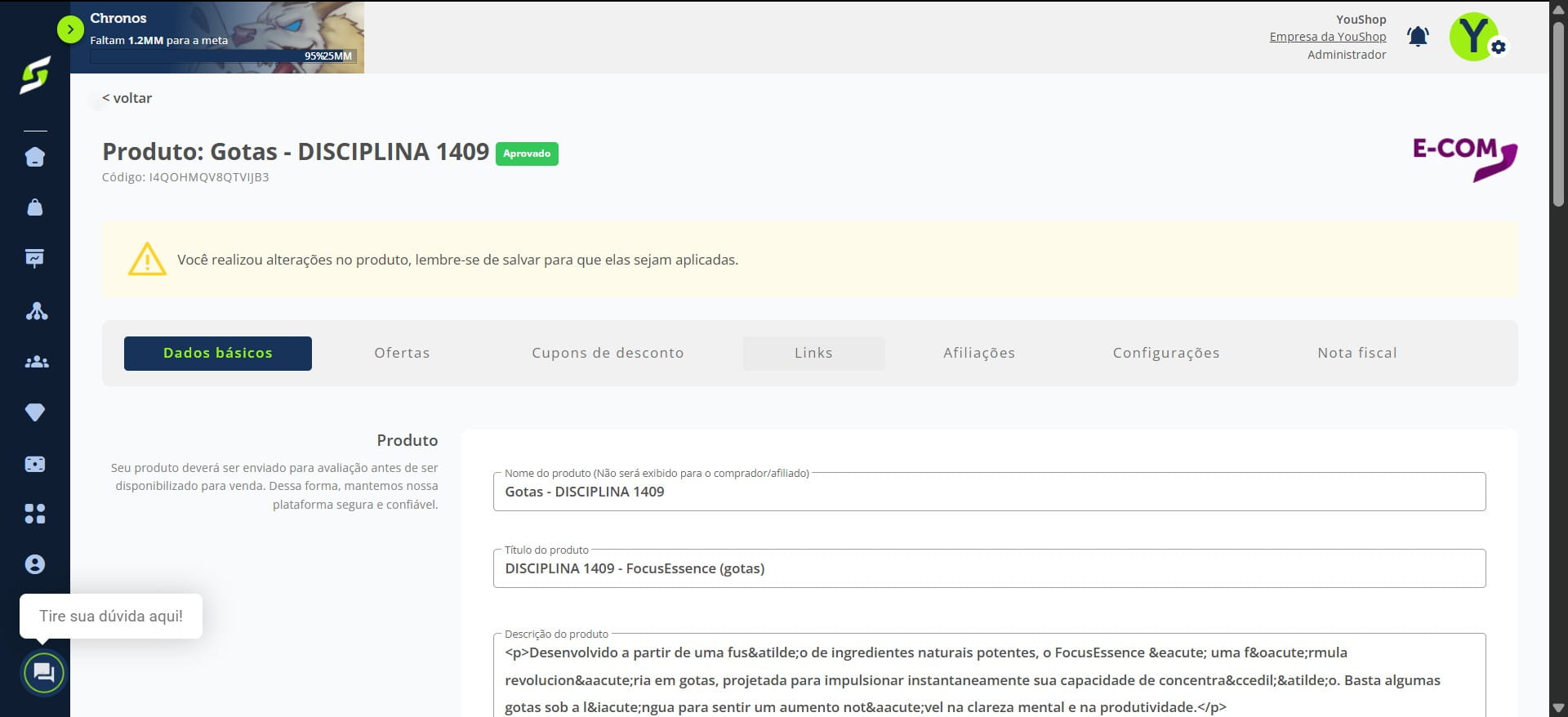Screen dimensions: 1568x717
Task: Open the apps grid icon in the sidebar
Action: tap(35, 514)
